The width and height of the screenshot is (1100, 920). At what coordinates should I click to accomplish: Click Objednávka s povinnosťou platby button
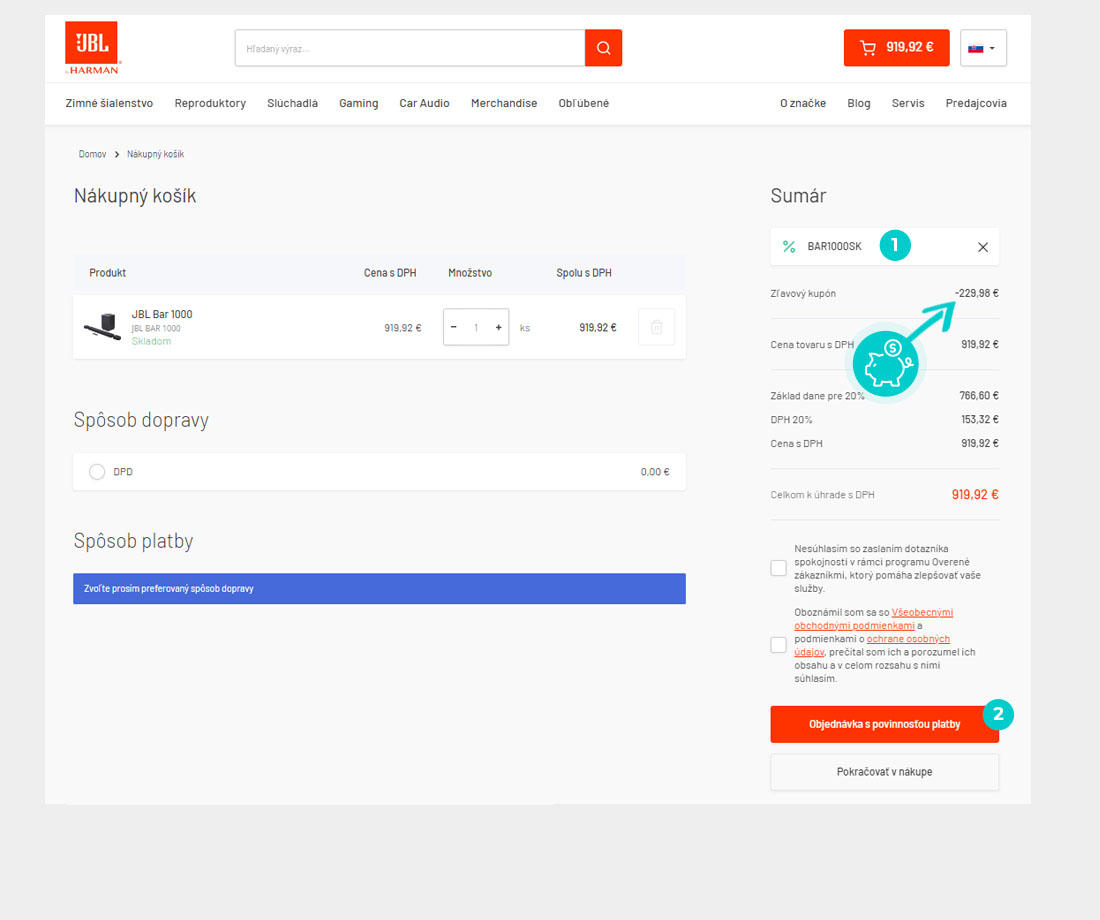(885, 724)
